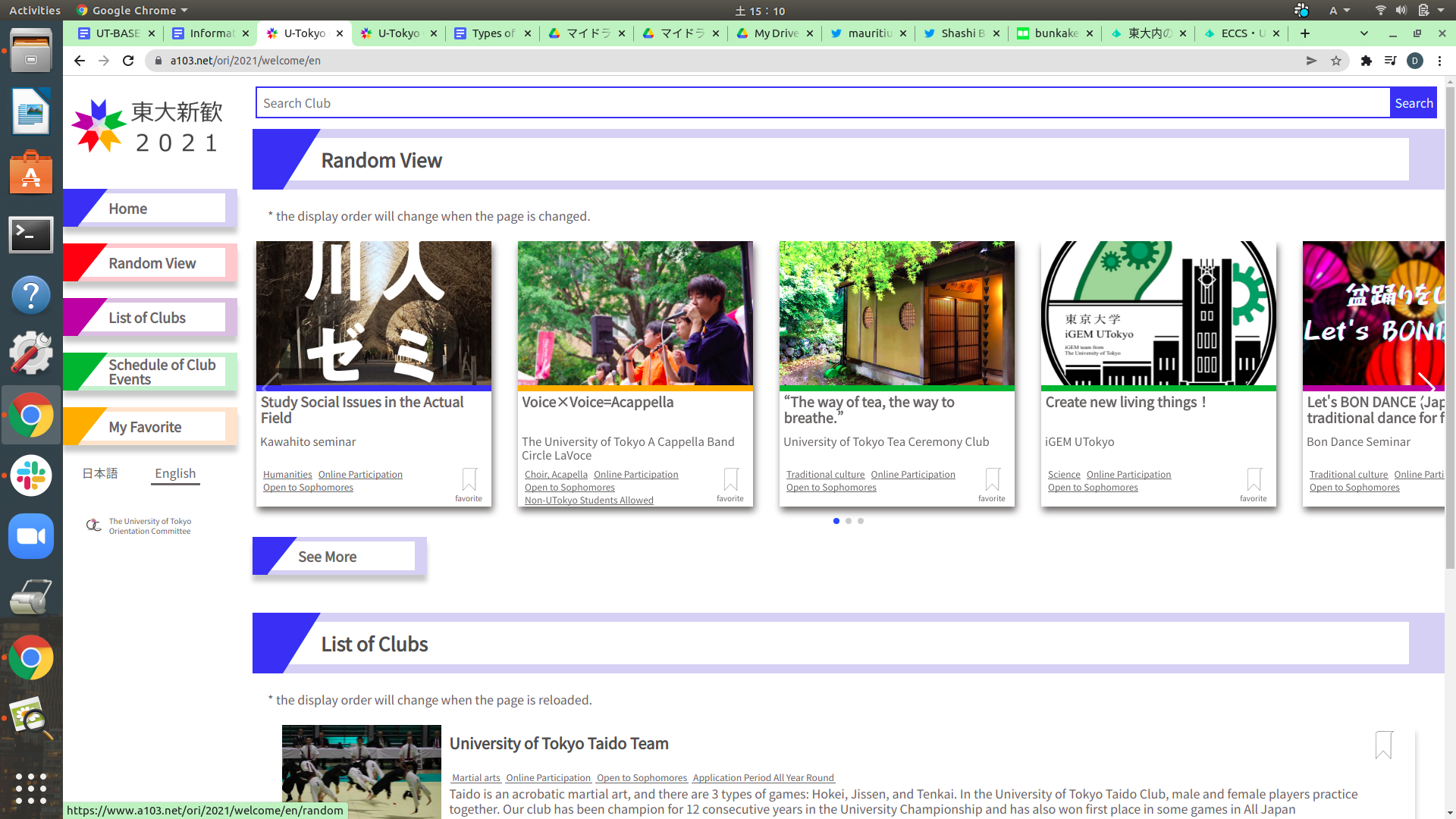Open the Help icon in the dock
This screenshot has width=1456, height=819.
31,294
